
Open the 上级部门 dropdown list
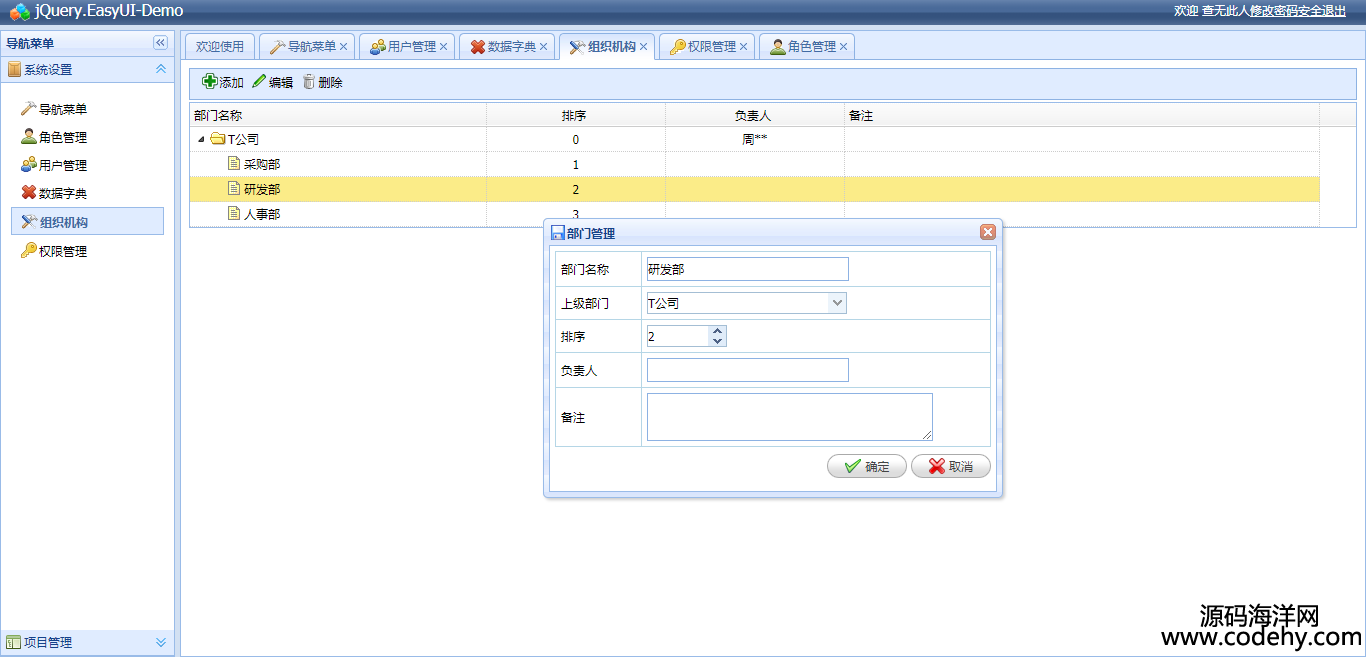(x=837, y=303)
